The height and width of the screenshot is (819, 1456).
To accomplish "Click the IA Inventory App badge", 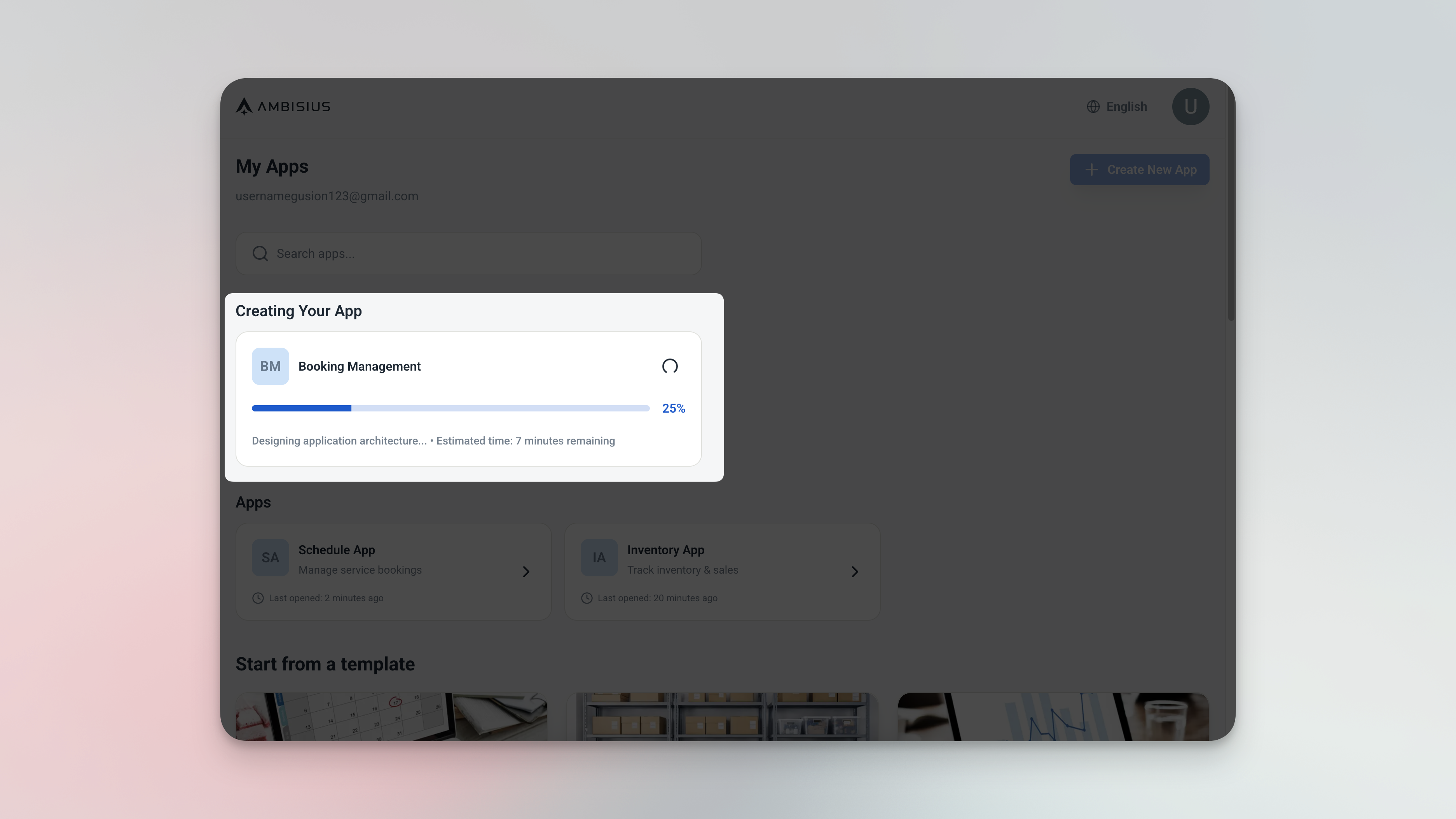I will tap(599, 558).
